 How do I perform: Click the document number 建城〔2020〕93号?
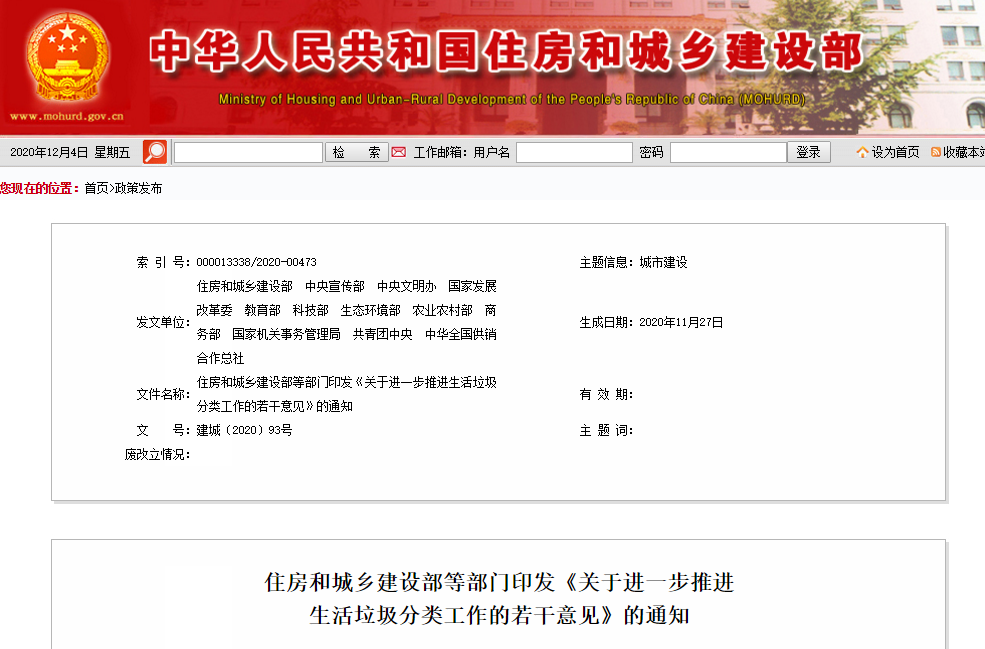(244, 430)
